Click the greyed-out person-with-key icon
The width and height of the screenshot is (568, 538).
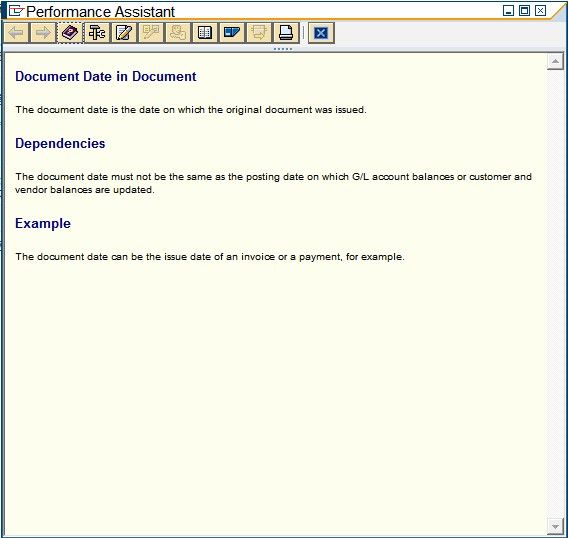(x=178, y=33)
